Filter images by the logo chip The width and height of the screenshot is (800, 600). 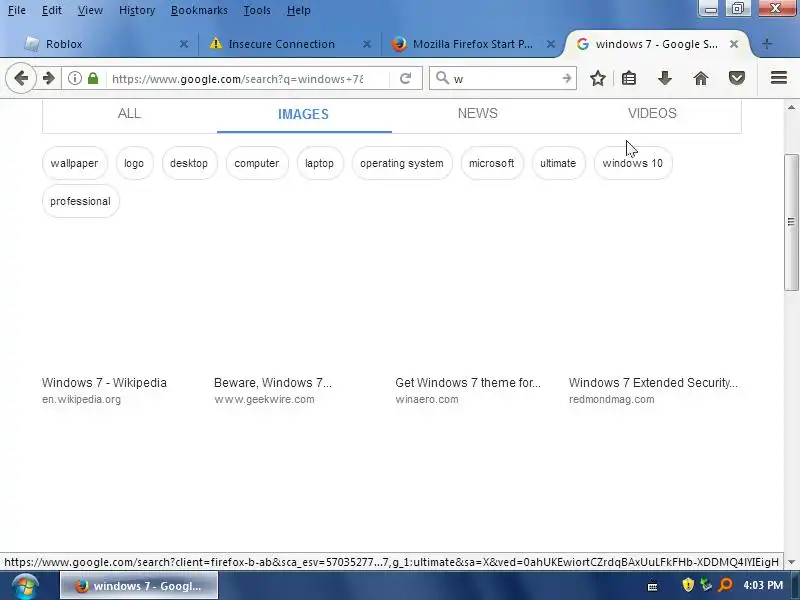134,163
